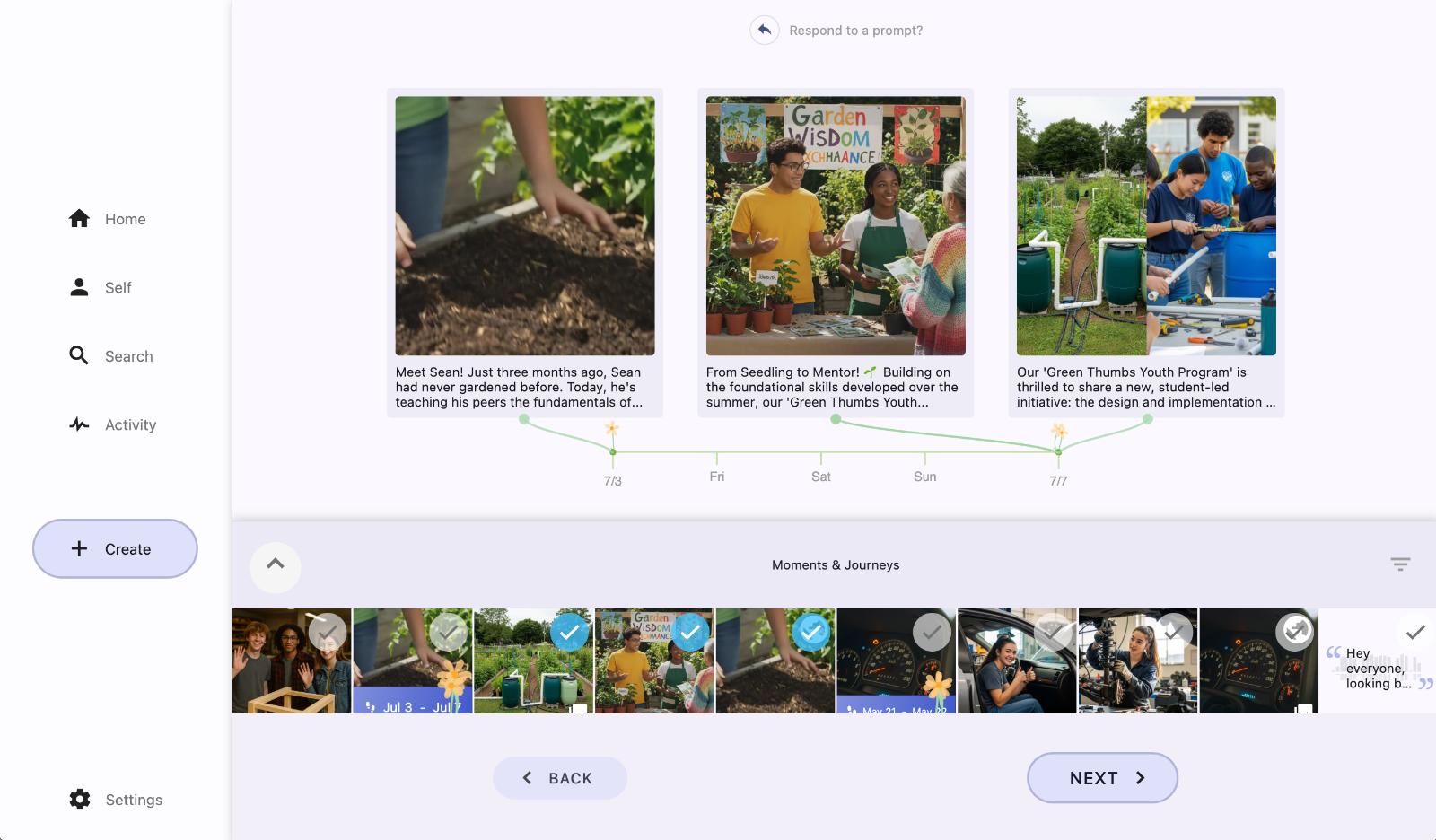Open the filter icon in Moments & Journeys
Viewport: 1436px width, 840px height.
[x=1400, y=564]
